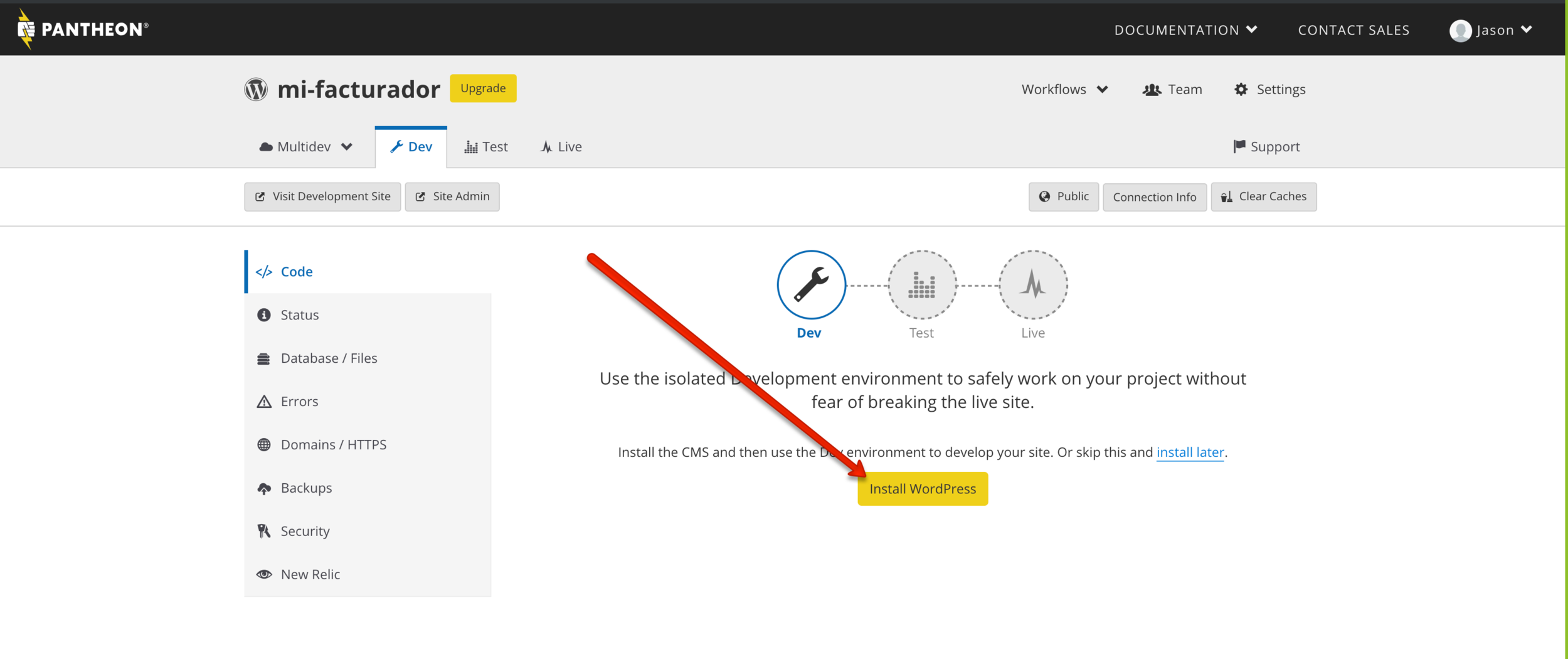Click the large Live environment circle

1033,285
